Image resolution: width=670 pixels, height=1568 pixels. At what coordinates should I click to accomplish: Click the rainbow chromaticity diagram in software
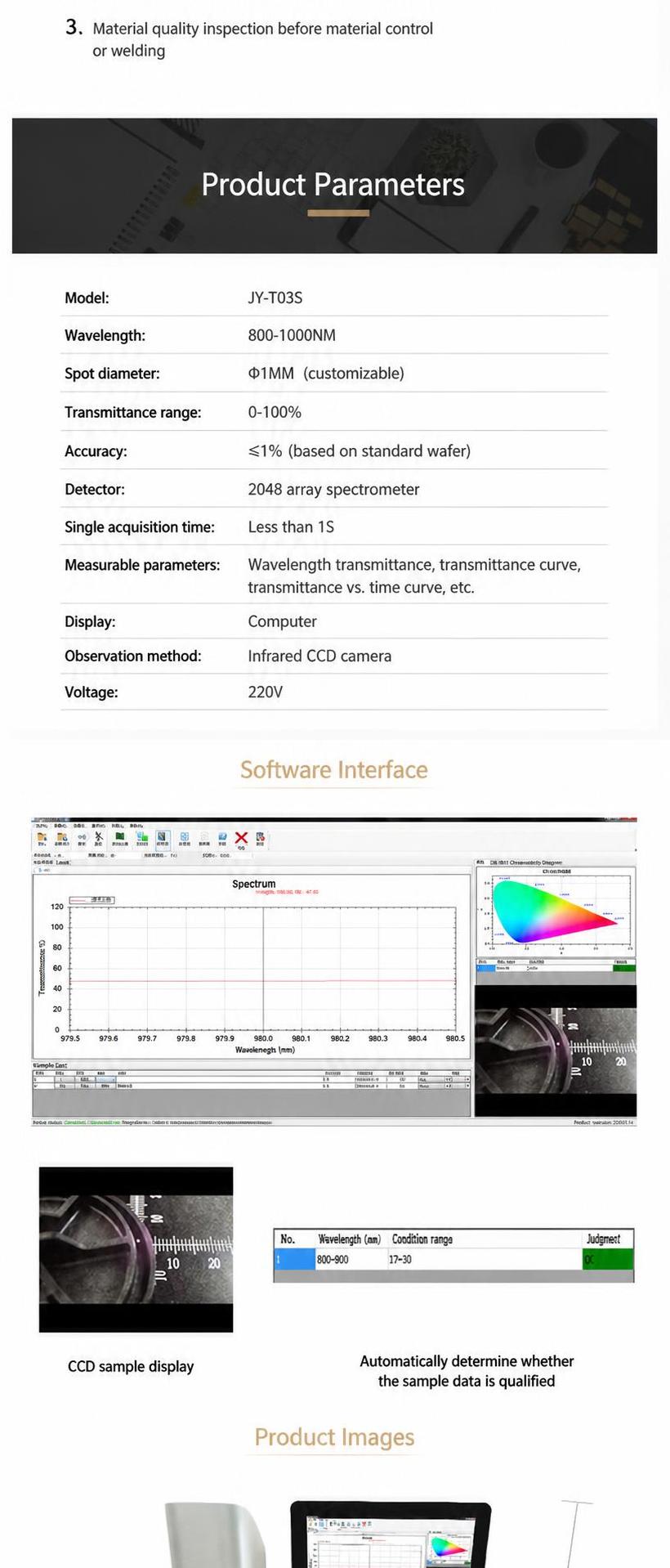pos(556,912)
